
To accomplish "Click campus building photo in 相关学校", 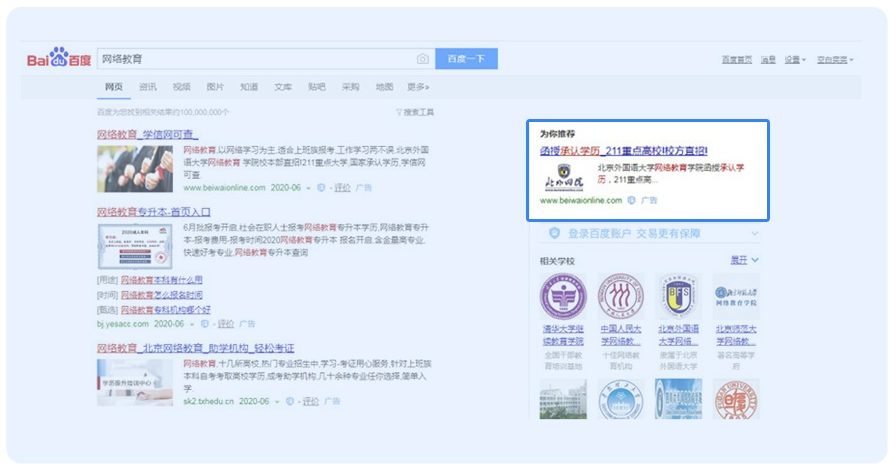I will pyautogui.click(x=563, y=399).
